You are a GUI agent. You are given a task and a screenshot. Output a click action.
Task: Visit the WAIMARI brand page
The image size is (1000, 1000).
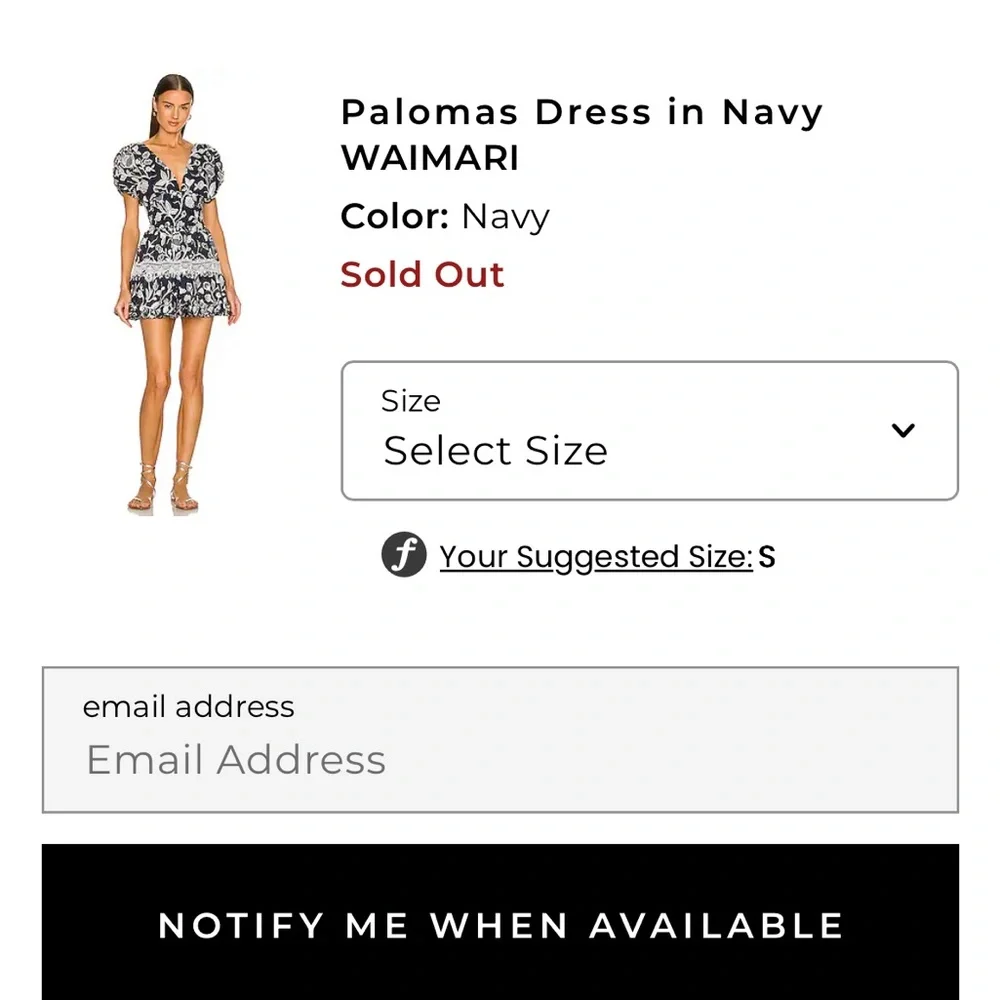[x=430, y=158]
